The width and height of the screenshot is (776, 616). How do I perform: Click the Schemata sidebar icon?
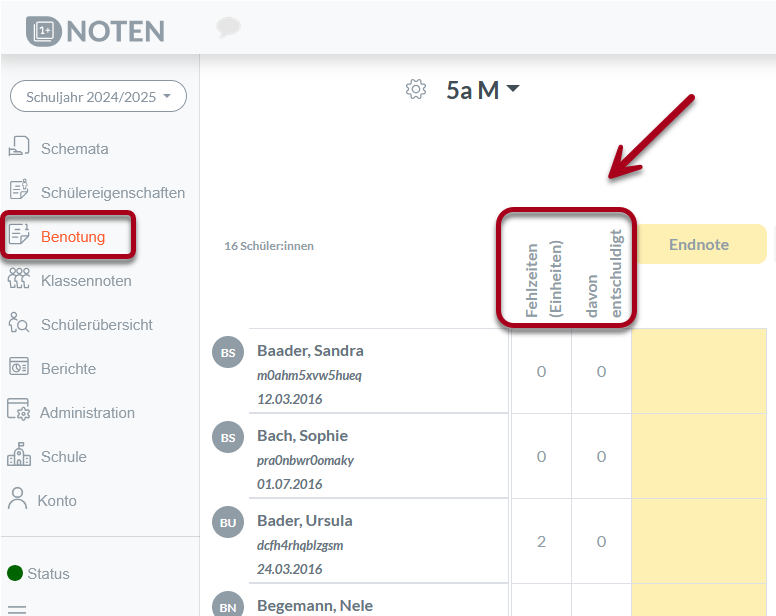coord(19,147)
